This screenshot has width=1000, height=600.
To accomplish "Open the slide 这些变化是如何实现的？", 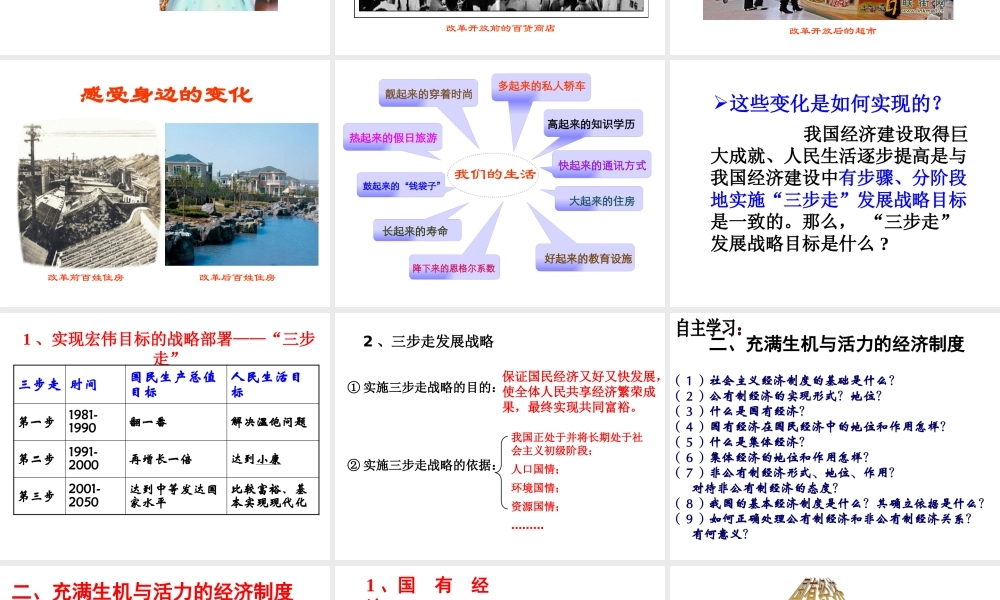I will click(x=835, y=183).
